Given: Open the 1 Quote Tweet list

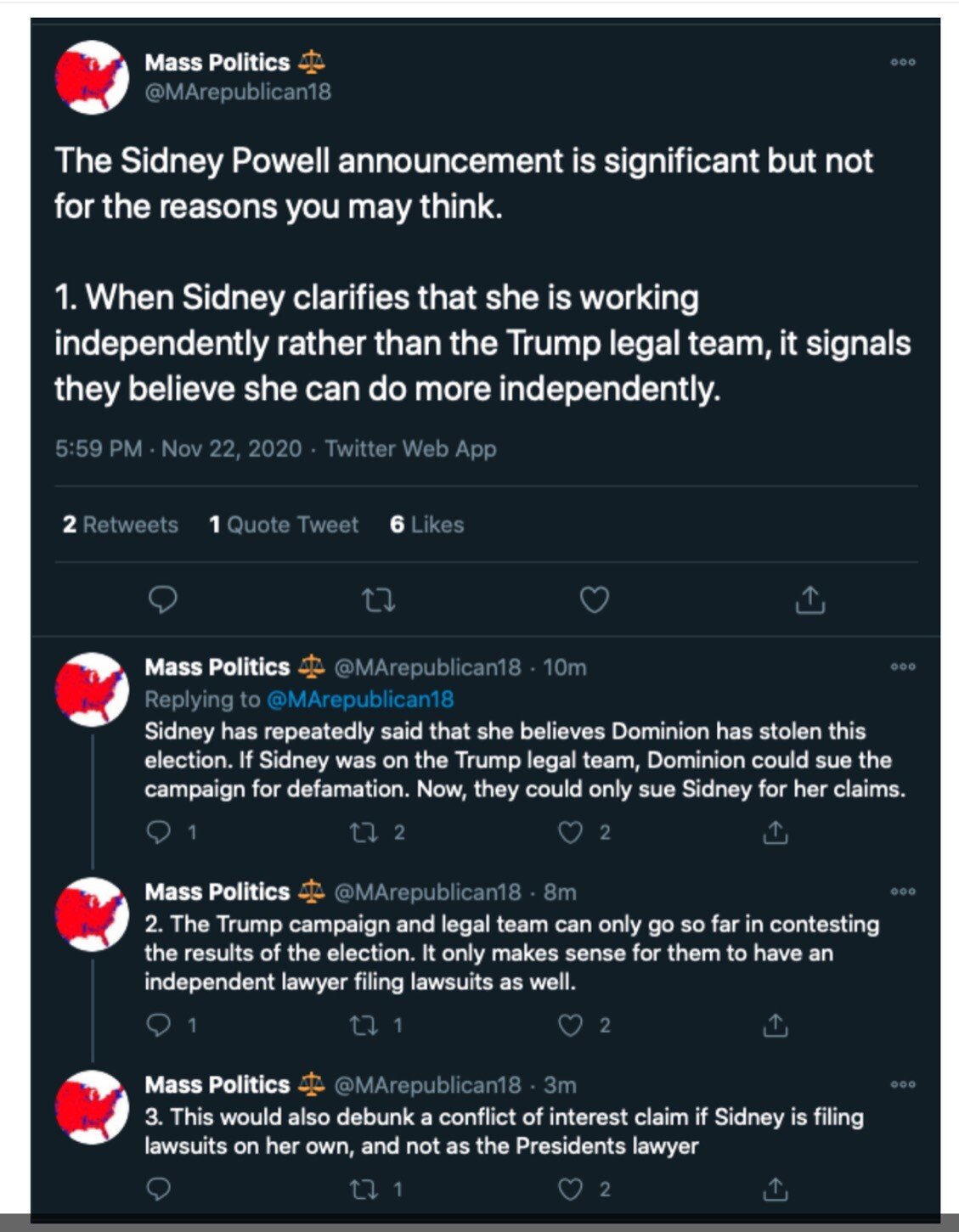Looking at the screenshot, I should tap(284, 525).
